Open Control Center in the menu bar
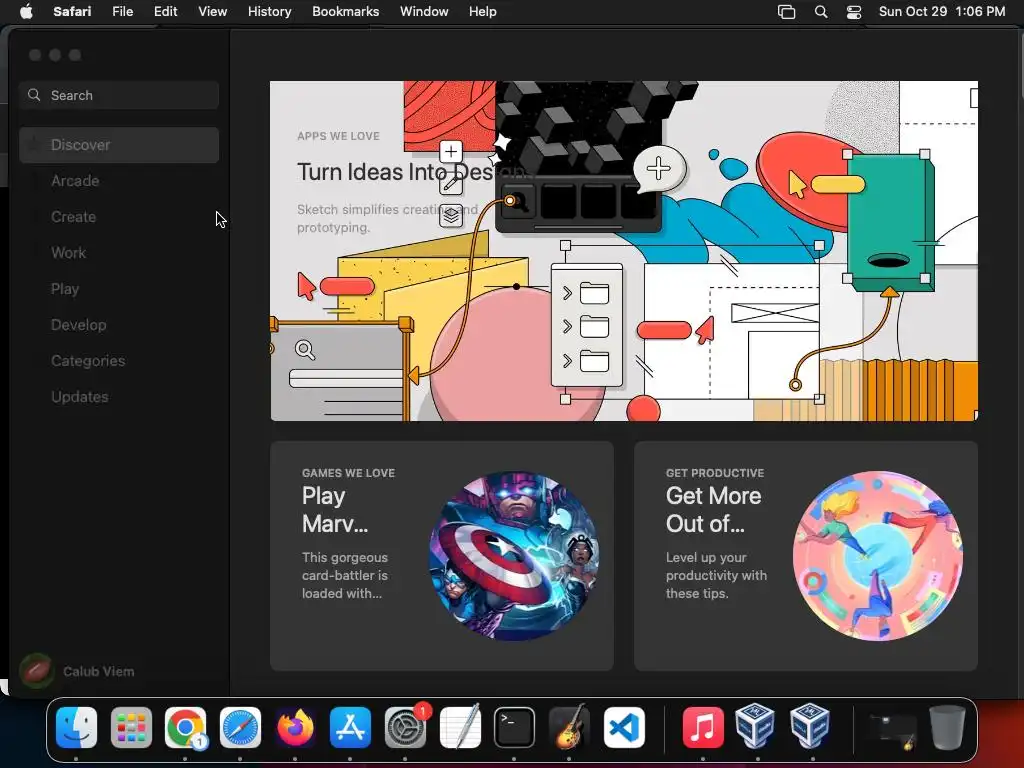 tap(854, 12)
